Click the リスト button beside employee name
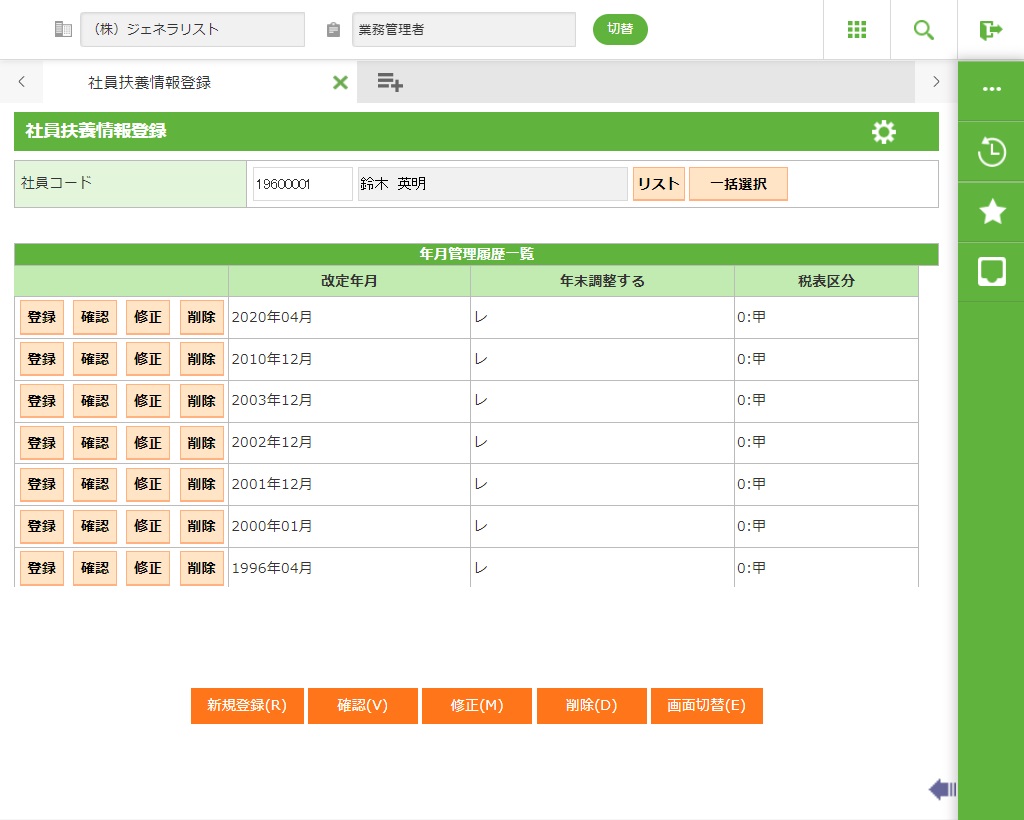Viewport: 1024px width, 820px height. (658, 184)
